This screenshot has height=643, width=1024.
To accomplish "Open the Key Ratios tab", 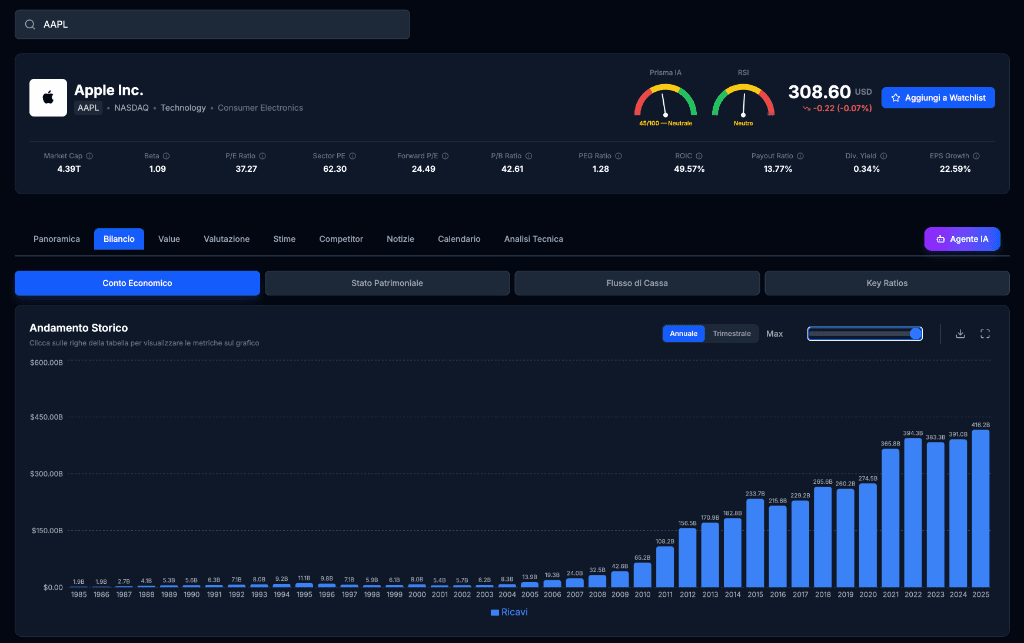I will click(x=887, y=283).
